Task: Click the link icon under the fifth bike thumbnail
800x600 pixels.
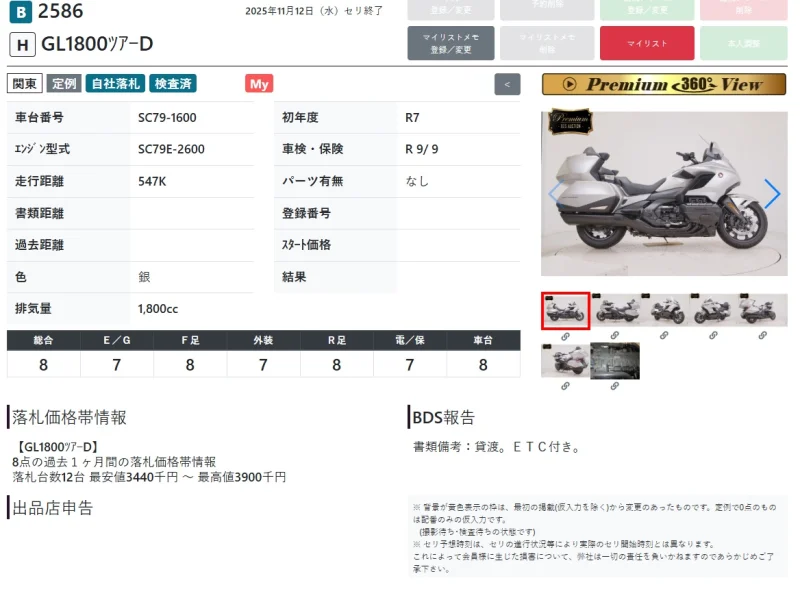Action: coord(762,335)
